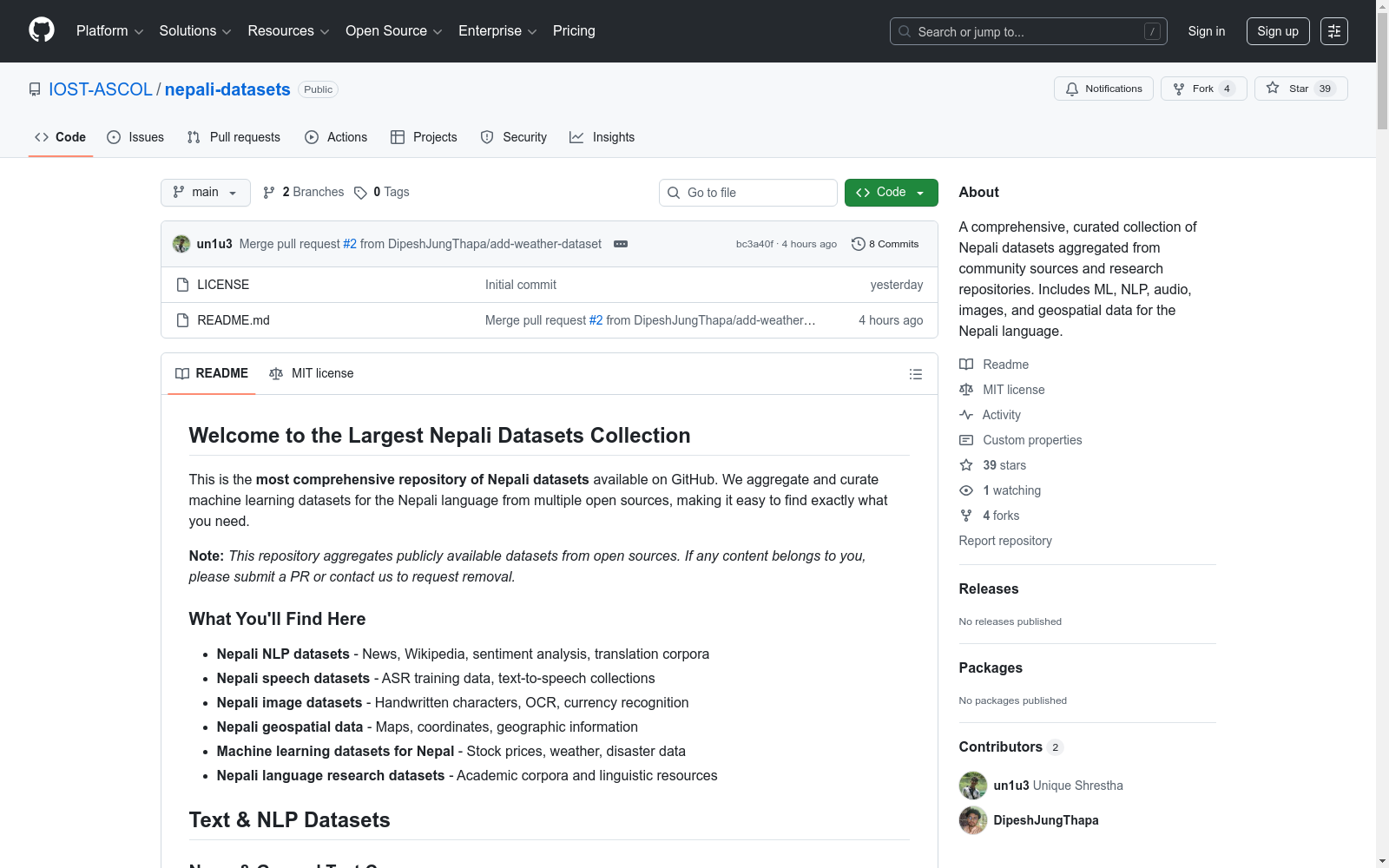Open the nepali-datasets repository link
Viewport: 1389px width, 868px height.
[x=227, y=89]
